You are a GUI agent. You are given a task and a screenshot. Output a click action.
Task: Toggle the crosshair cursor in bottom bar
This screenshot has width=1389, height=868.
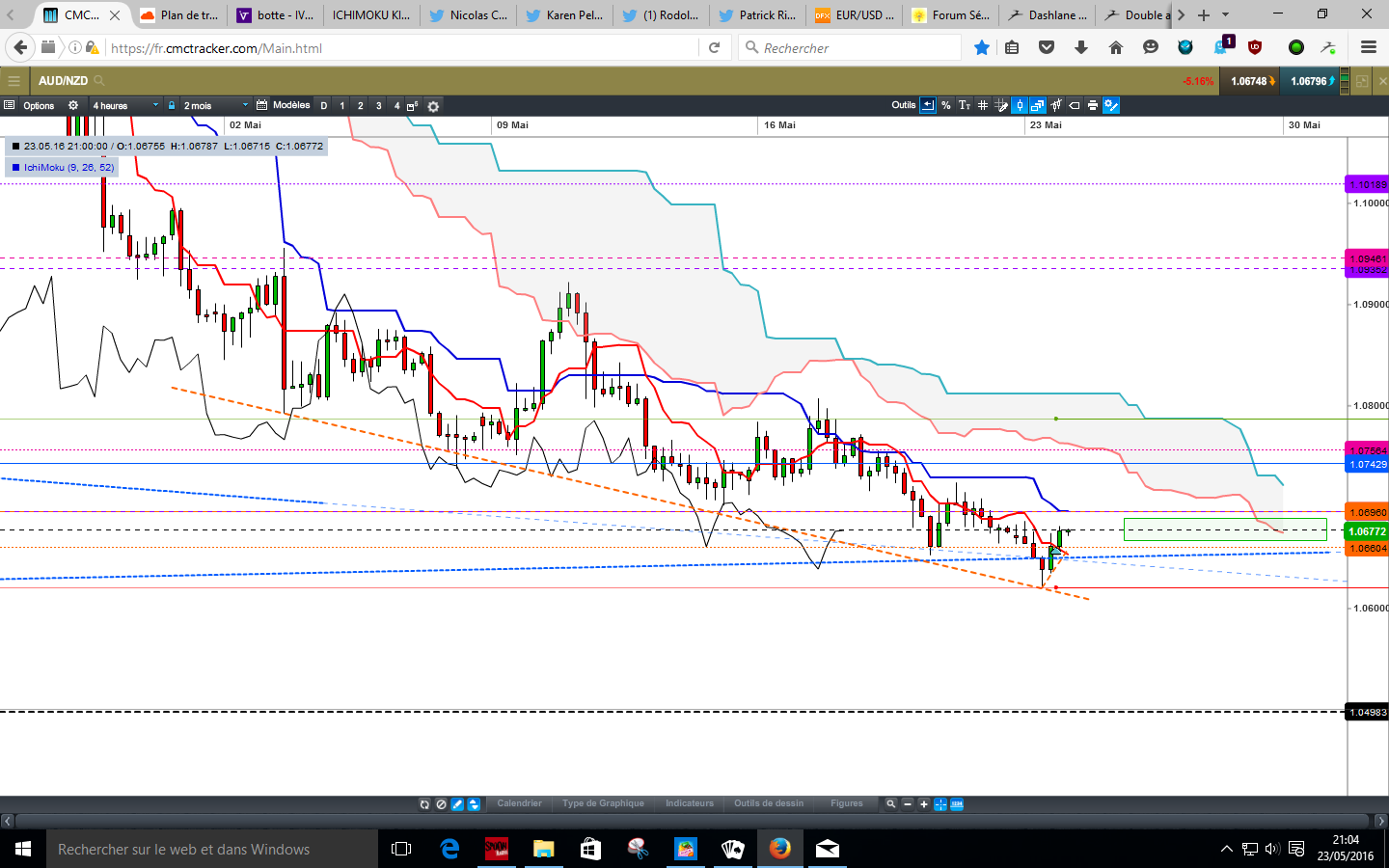tap(940, 804)
